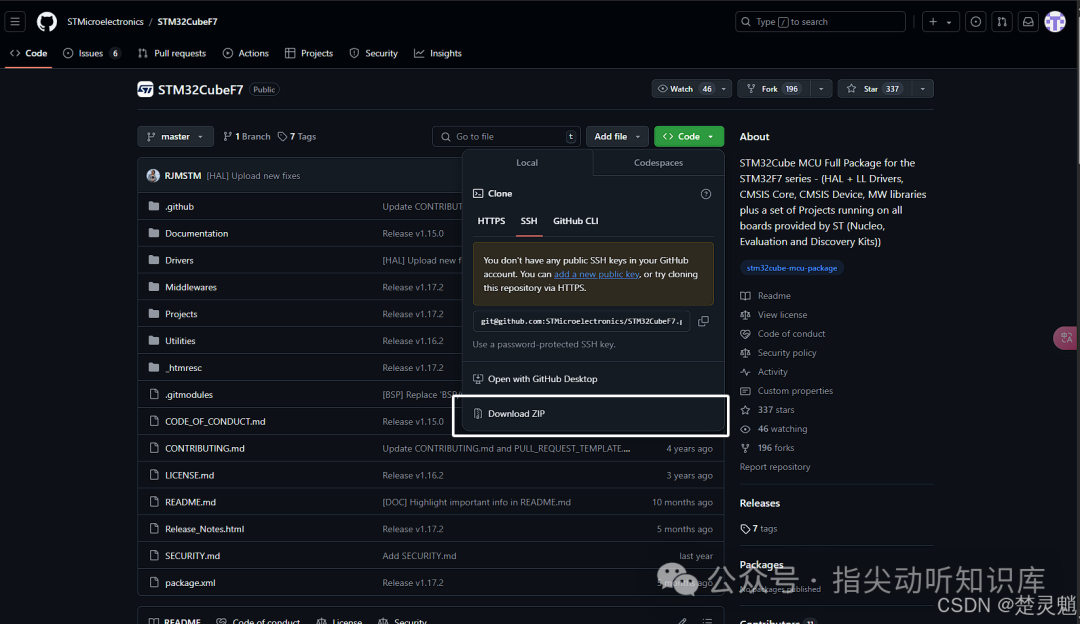
Task: Open the user avatar menu
Action: (x=1055, y=22)
